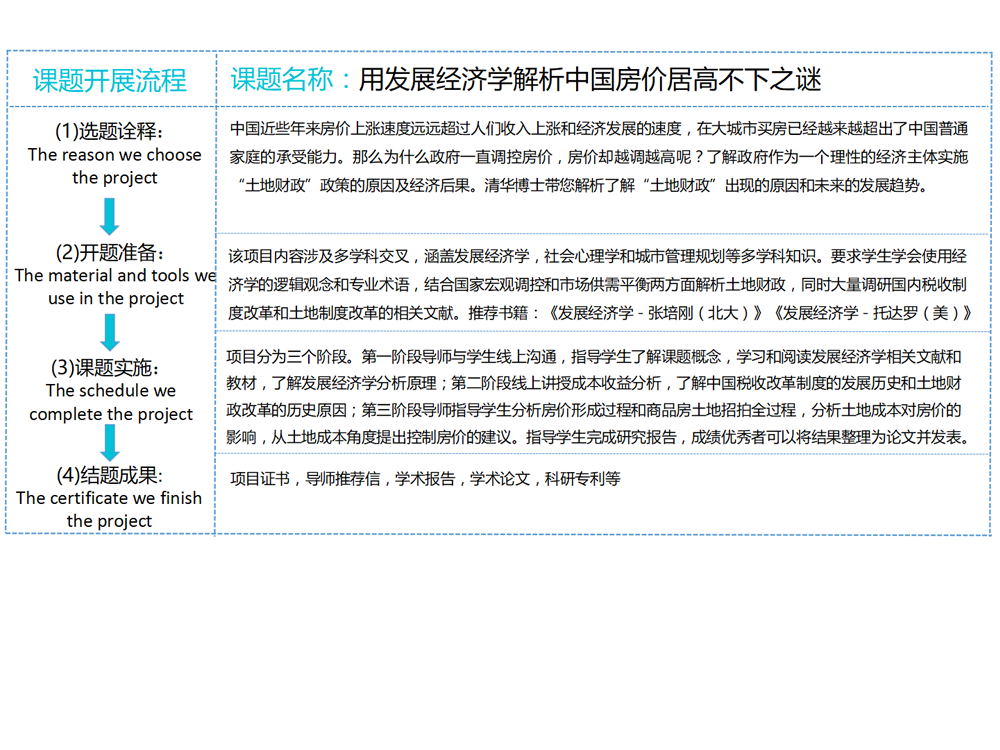Click the 课题名称 label in the header

[282, 79]
